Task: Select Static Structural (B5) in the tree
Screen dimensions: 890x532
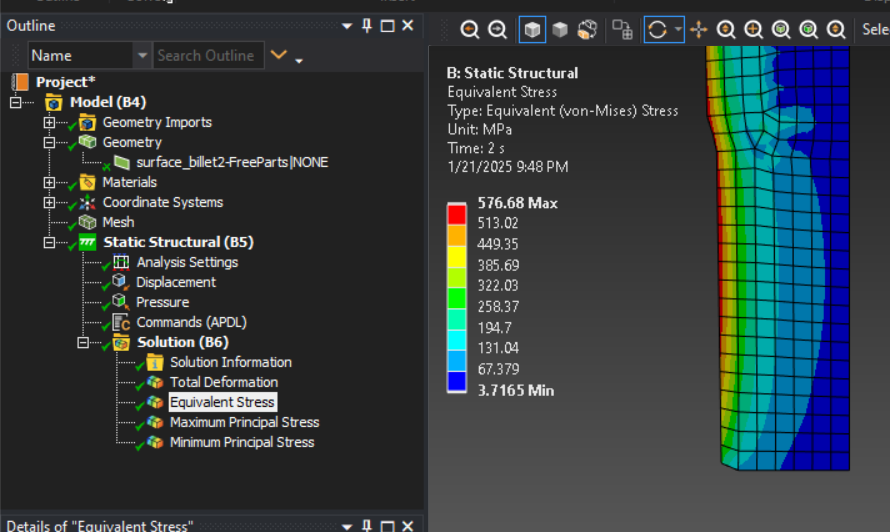Action: pos(178,242)
